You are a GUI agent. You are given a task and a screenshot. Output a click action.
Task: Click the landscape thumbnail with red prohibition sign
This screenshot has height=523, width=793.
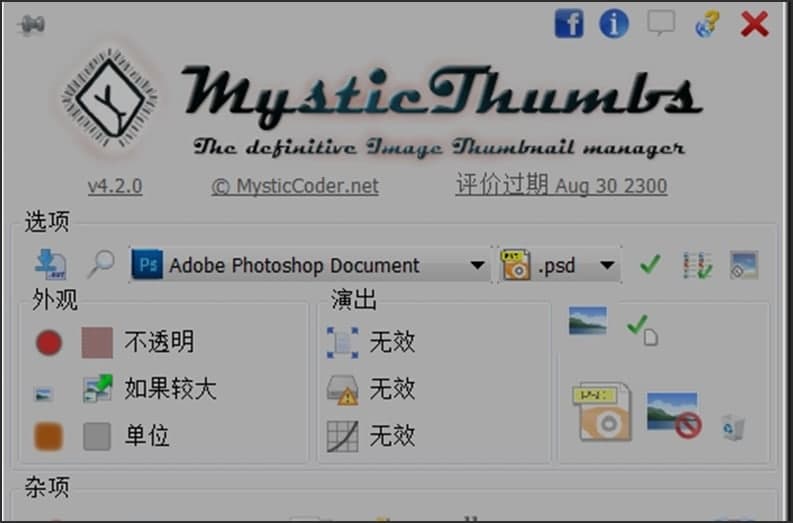tap(673, 413)
